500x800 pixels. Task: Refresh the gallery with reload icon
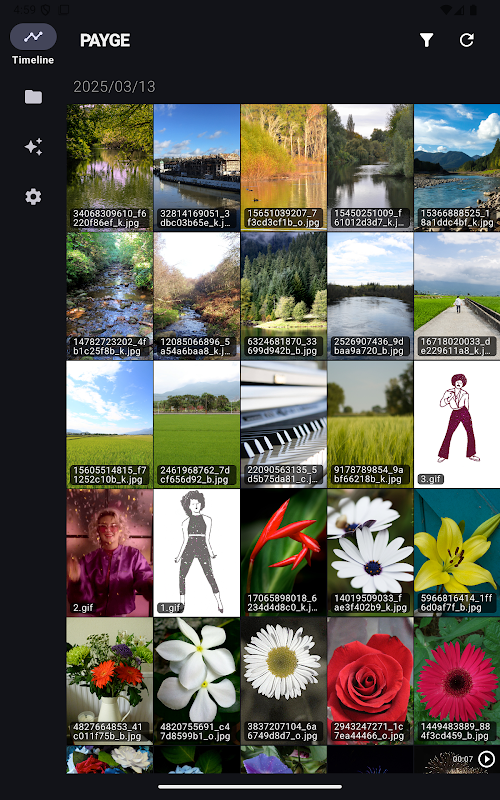click(x=466, y=40)
